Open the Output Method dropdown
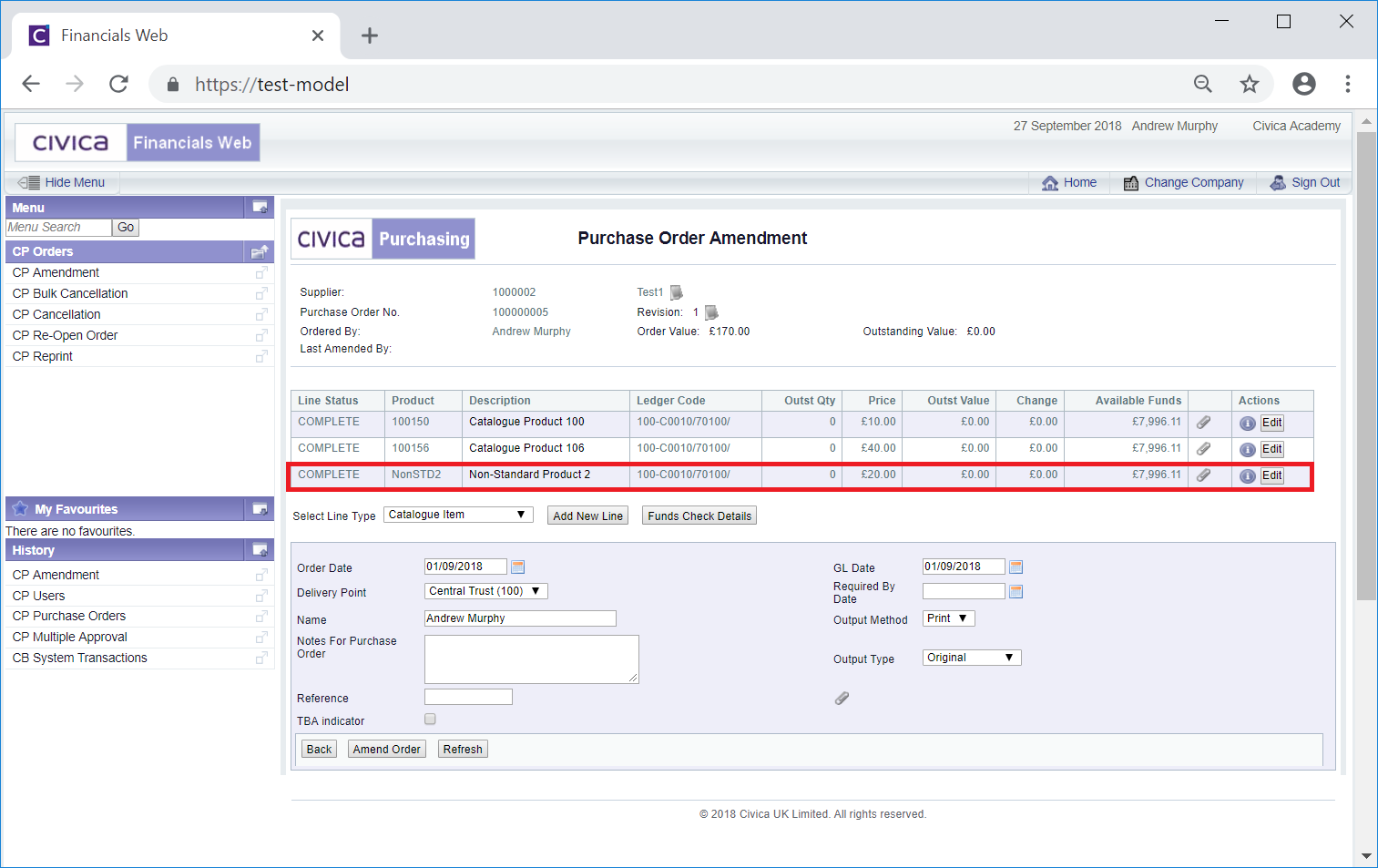The width and height of the screenshot is (1378, 868). [948, 618]
